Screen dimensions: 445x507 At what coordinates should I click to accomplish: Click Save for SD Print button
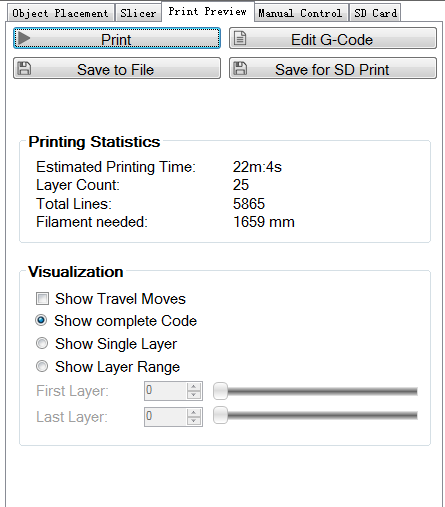333,68
